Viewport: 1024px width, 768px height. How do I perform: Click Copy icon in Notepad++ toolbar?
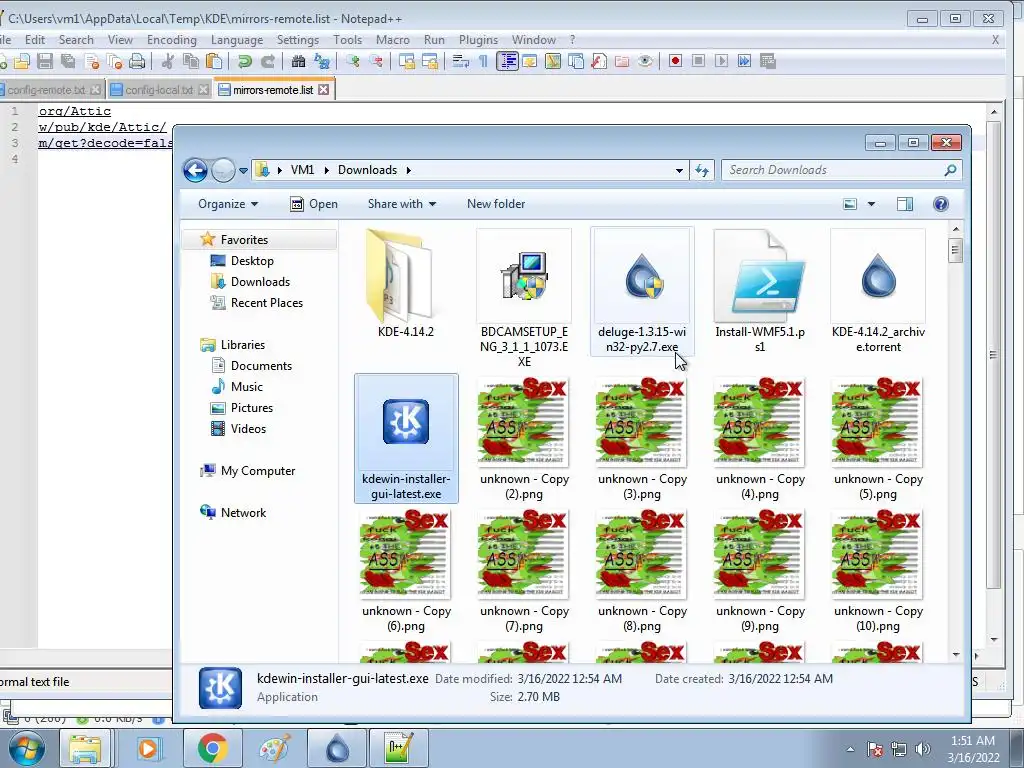click(191, 61)
